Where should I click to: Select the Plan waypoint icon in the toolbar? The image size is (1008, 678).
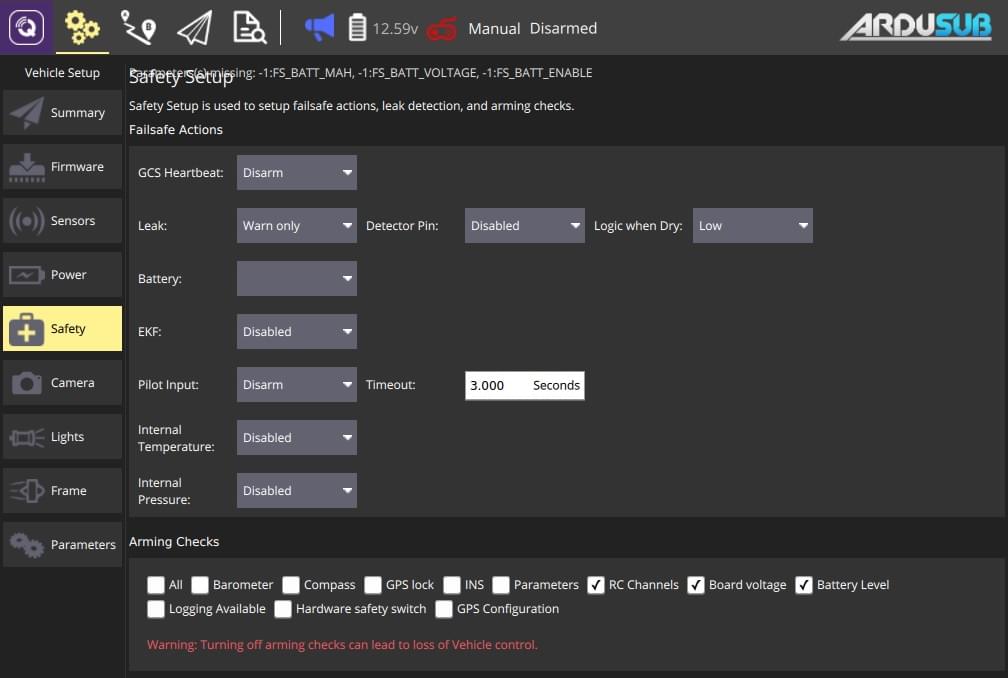click(139, 27)
